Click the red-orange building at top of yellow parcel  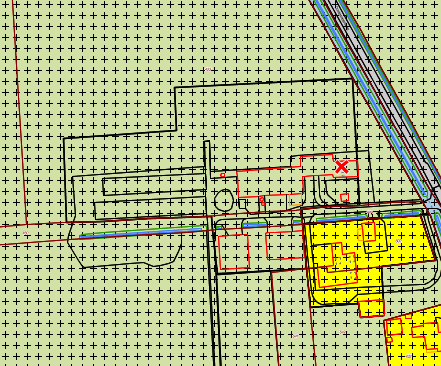tap(367, 232)
